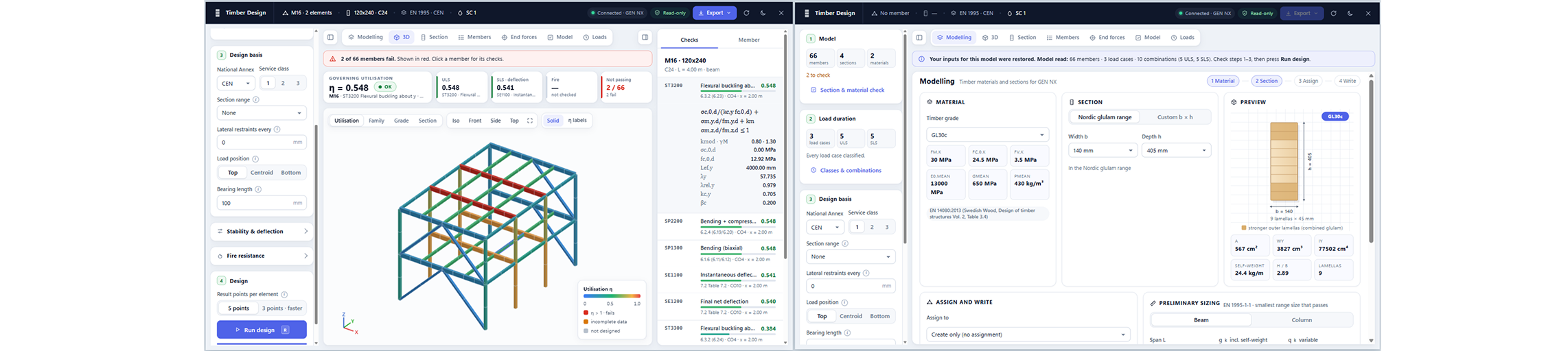
Task: Select the Column tab in Preliminary sizing
Action: pos(1302,320)
